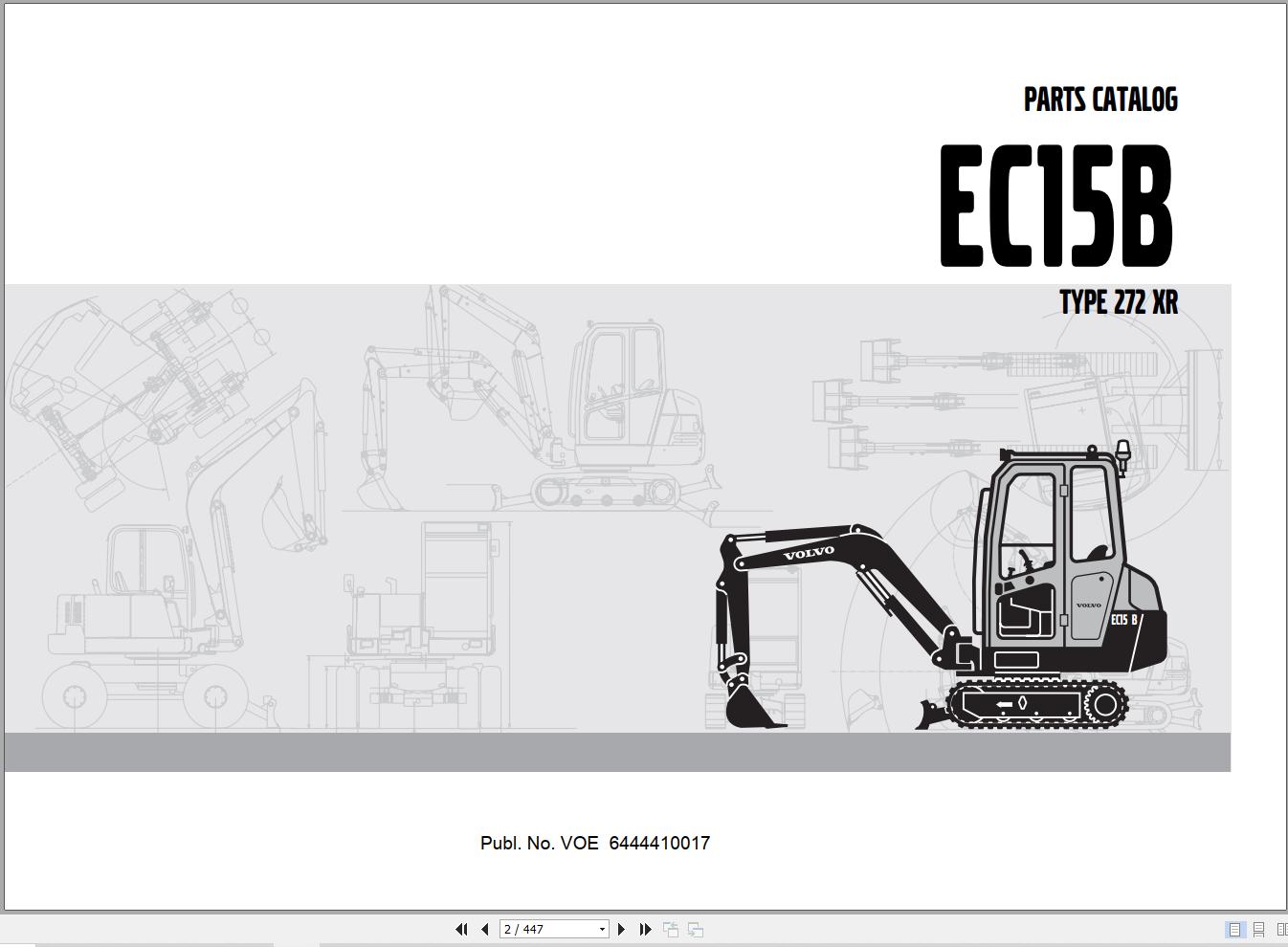
Task: Go to the next page
Action: (x=621, y=929)
